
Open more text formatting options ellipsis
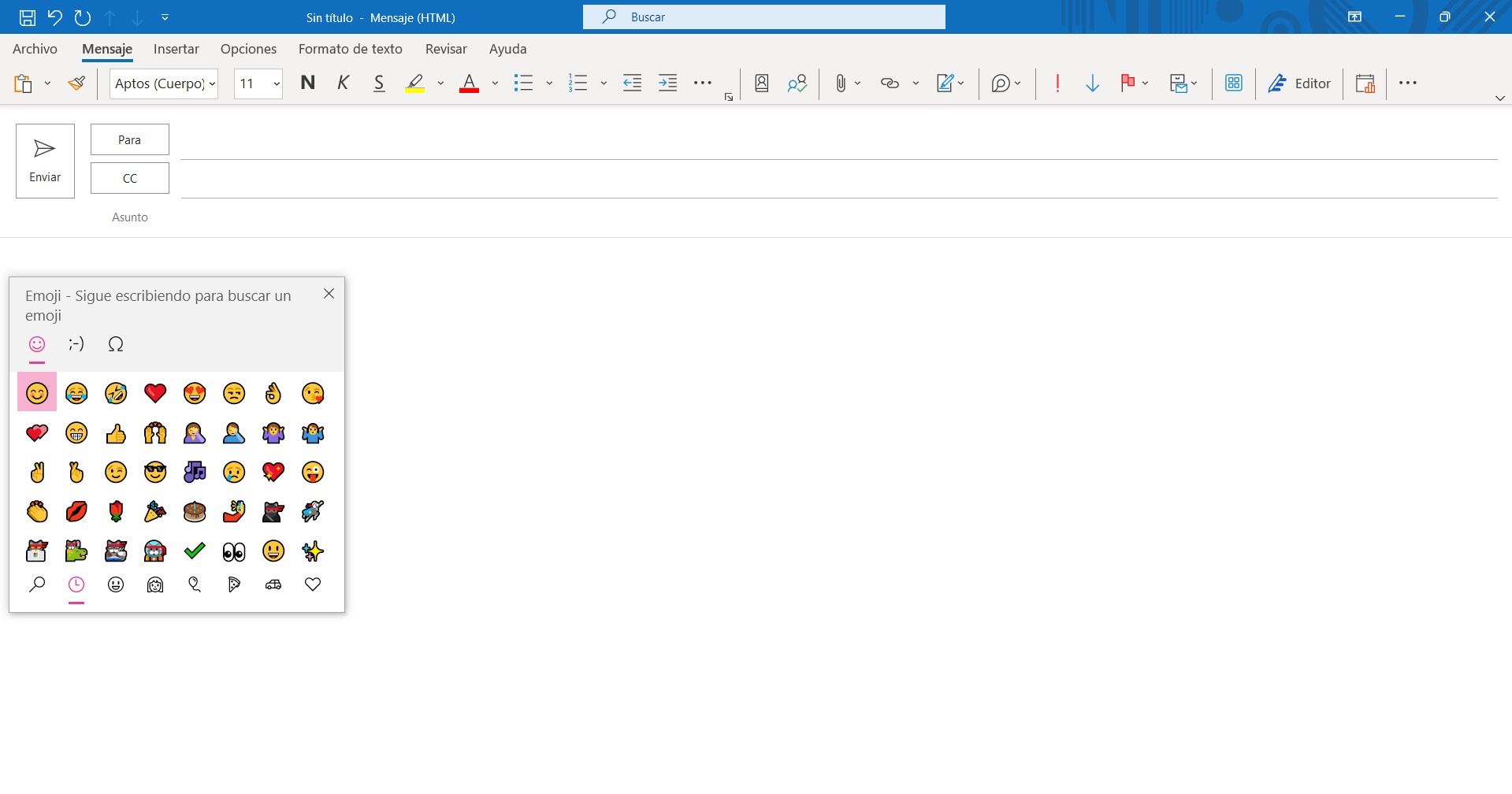point(703,83)
